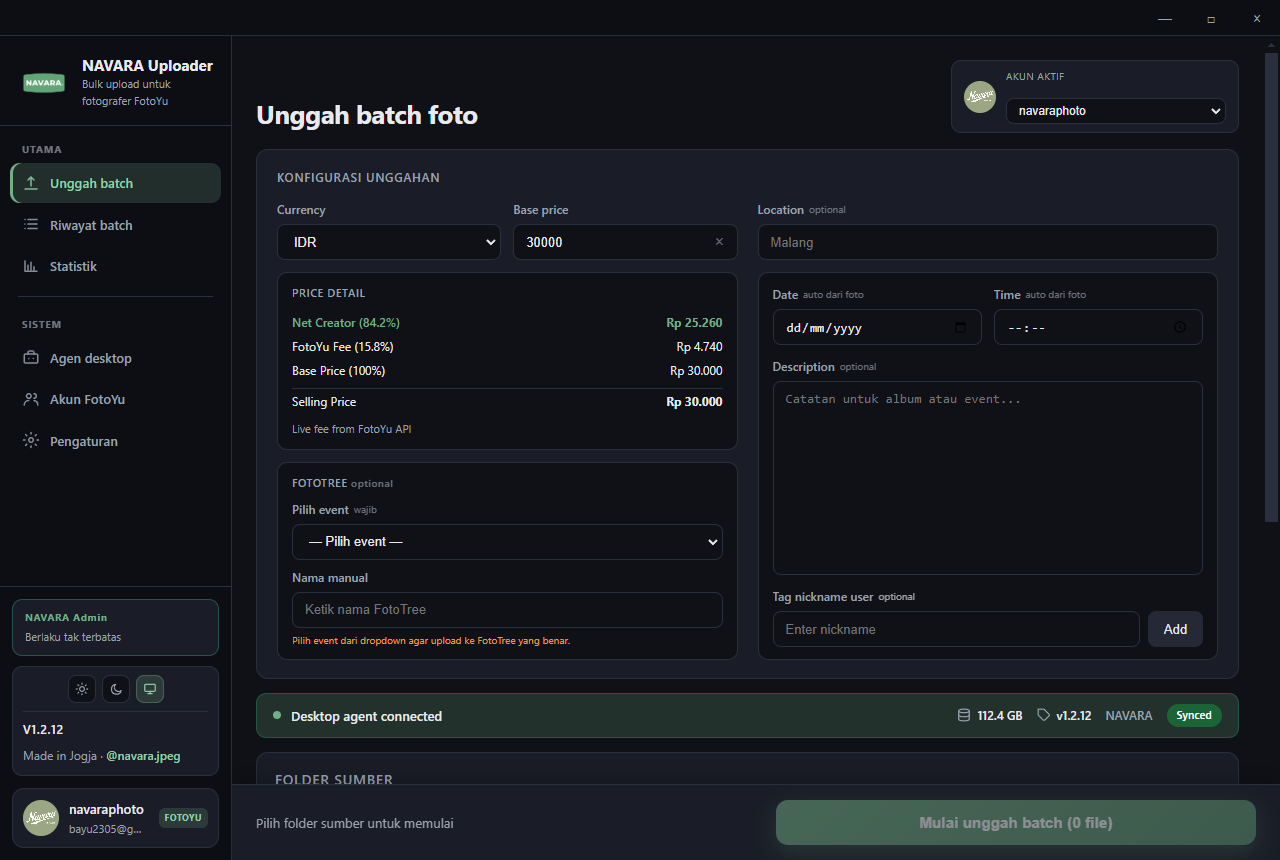
Task: Open the clock picker in Time field
Action: (x=1180, y=327)
